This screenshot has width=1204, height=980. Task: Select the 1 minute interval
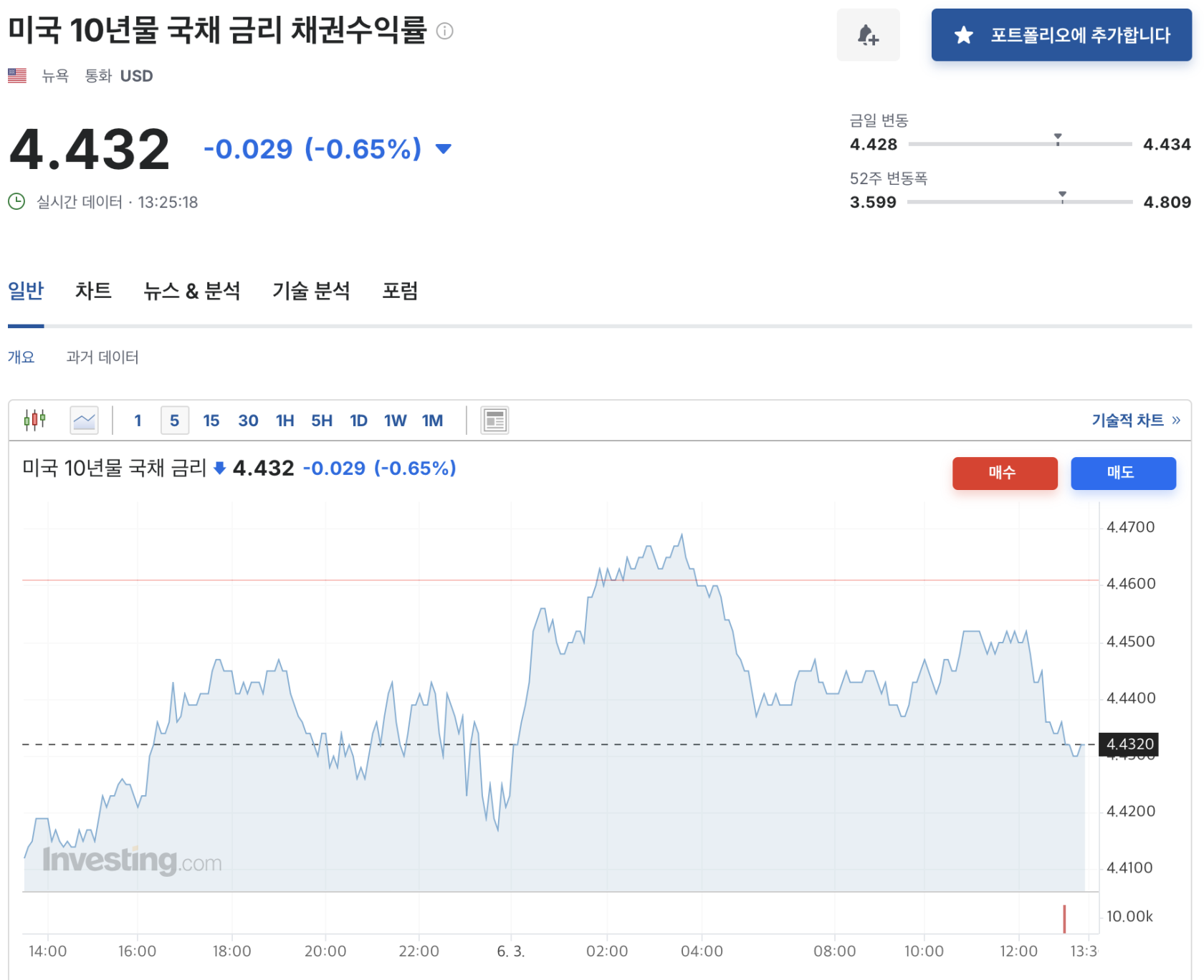pos(138,421)
